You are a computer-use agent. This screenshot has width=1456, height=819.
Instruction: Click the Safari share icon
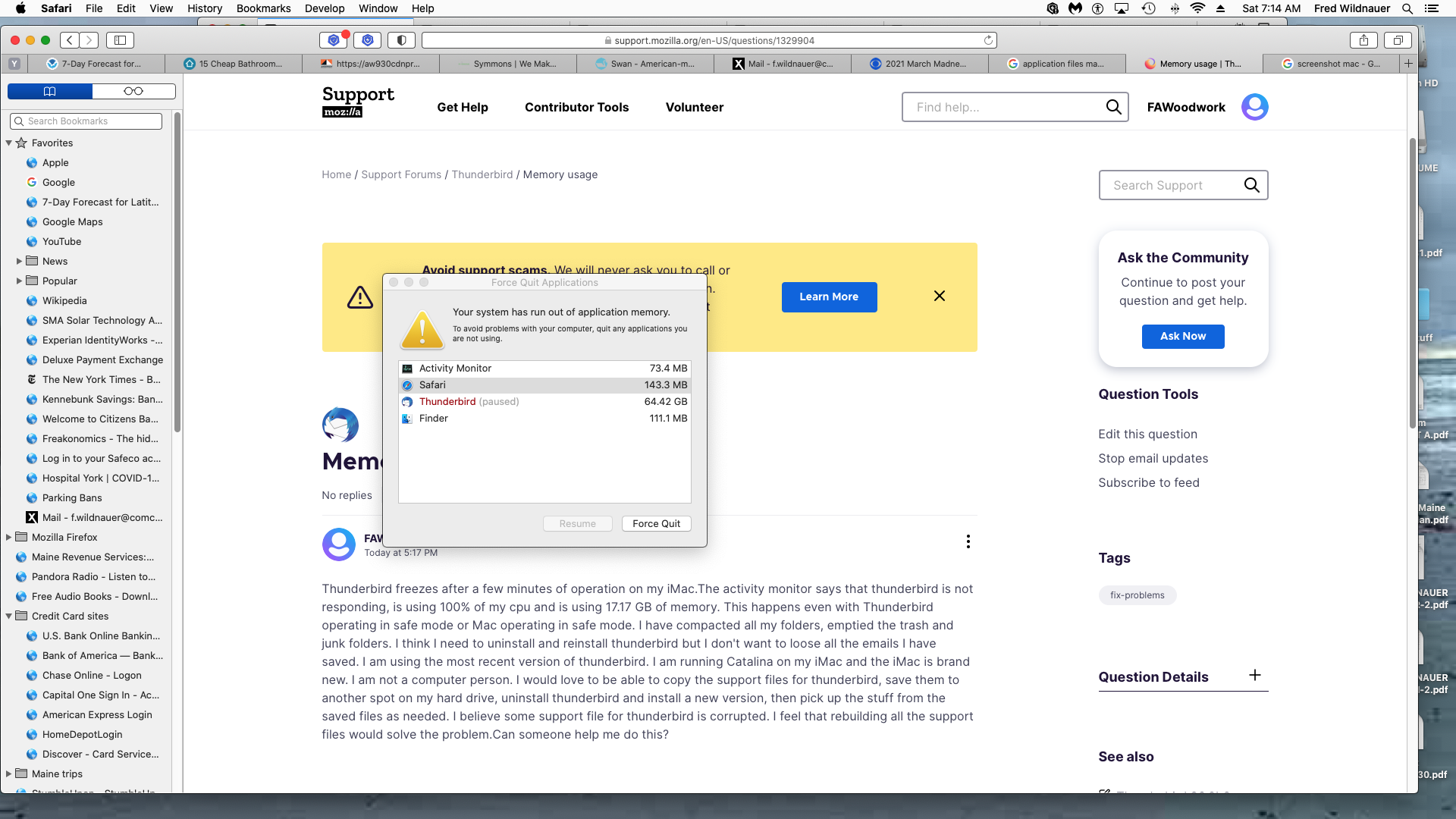(x=1363, y=40)
